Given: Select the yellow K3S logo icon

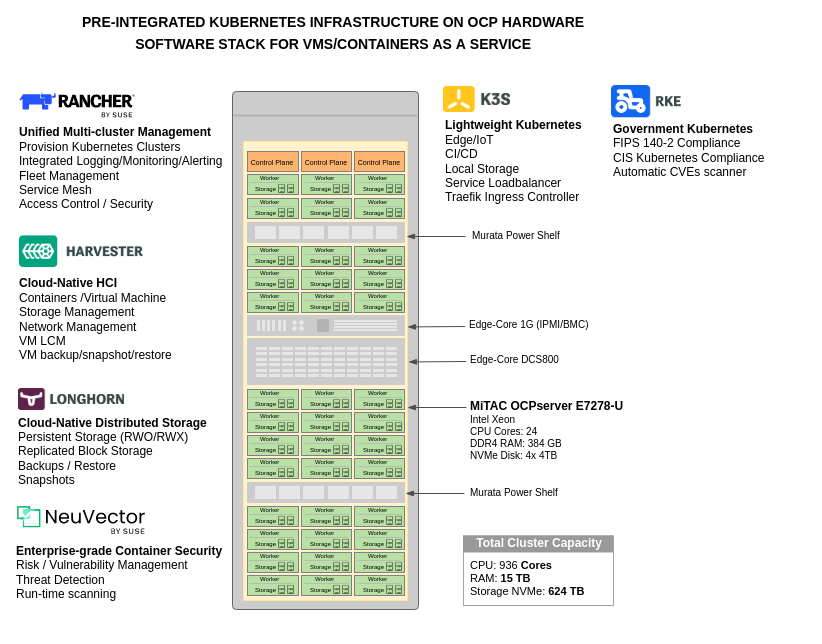Looking at the screenshot, I should pos(458,99).
